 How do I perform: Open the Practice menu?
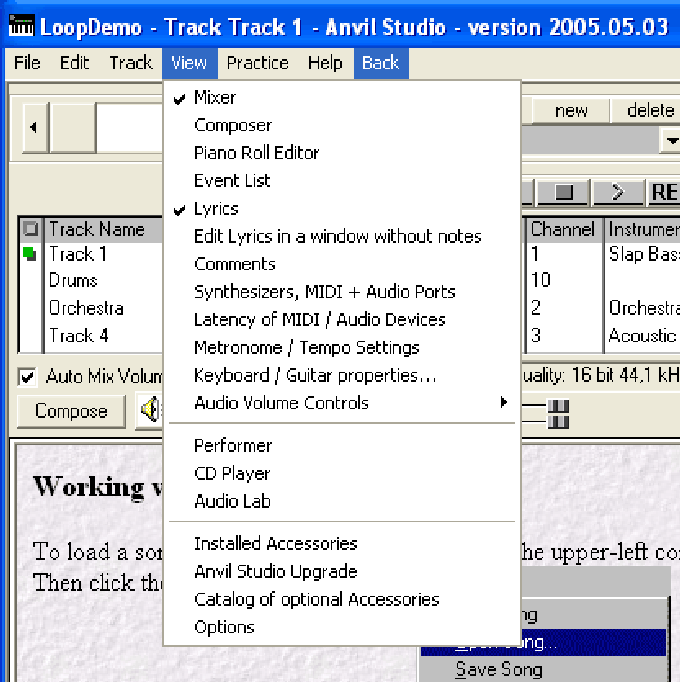pyautogui.click(x=258, y=63)
